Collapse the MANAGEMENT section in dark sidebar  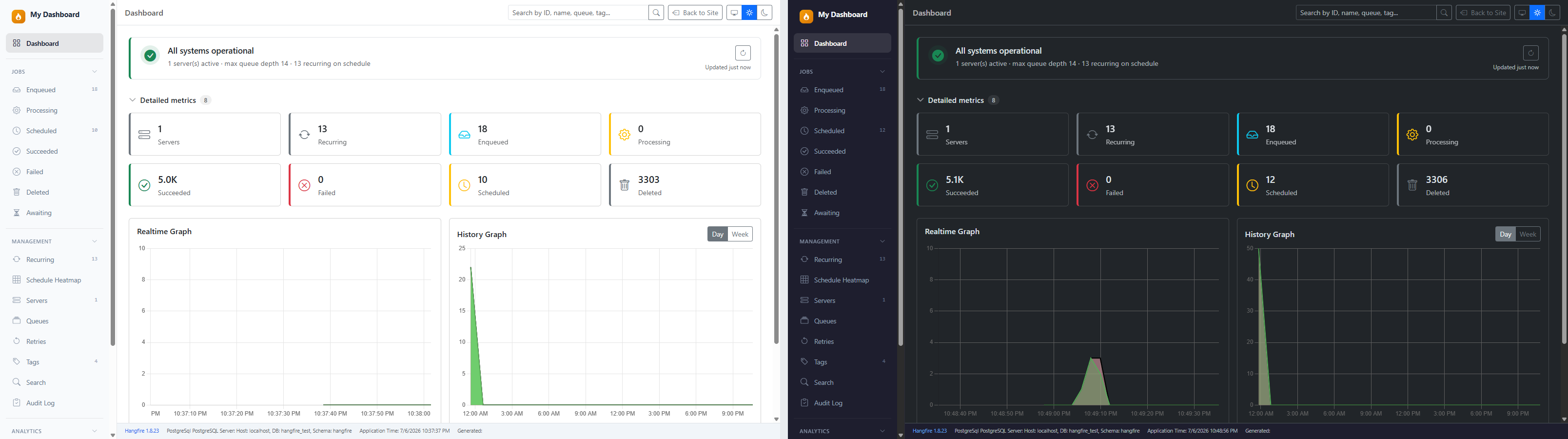tap(882, 242)
